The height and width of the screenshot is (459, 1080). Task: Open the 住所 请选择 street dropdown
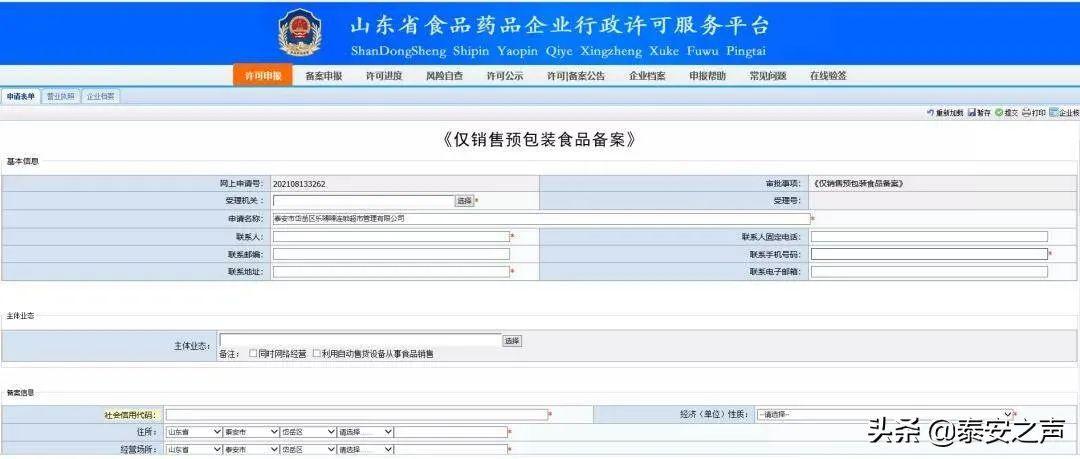coord(365,432)
